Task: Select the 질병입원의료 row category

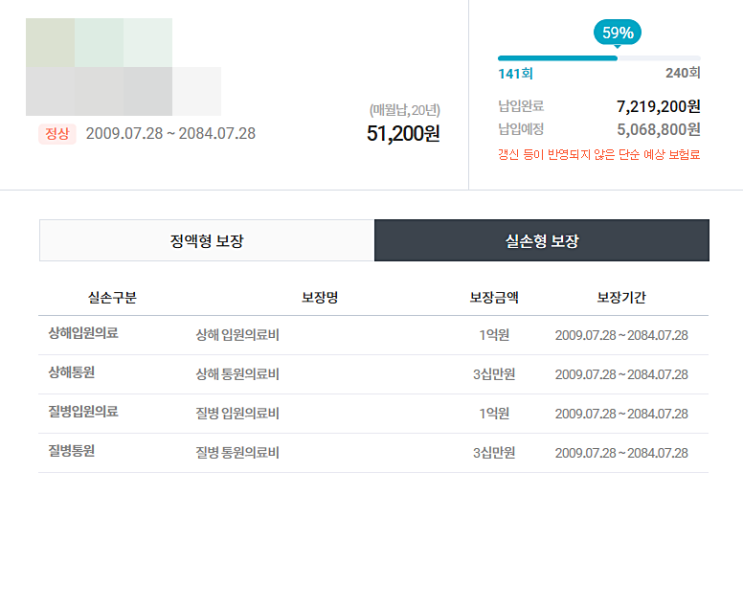Action: coord(83,411)
